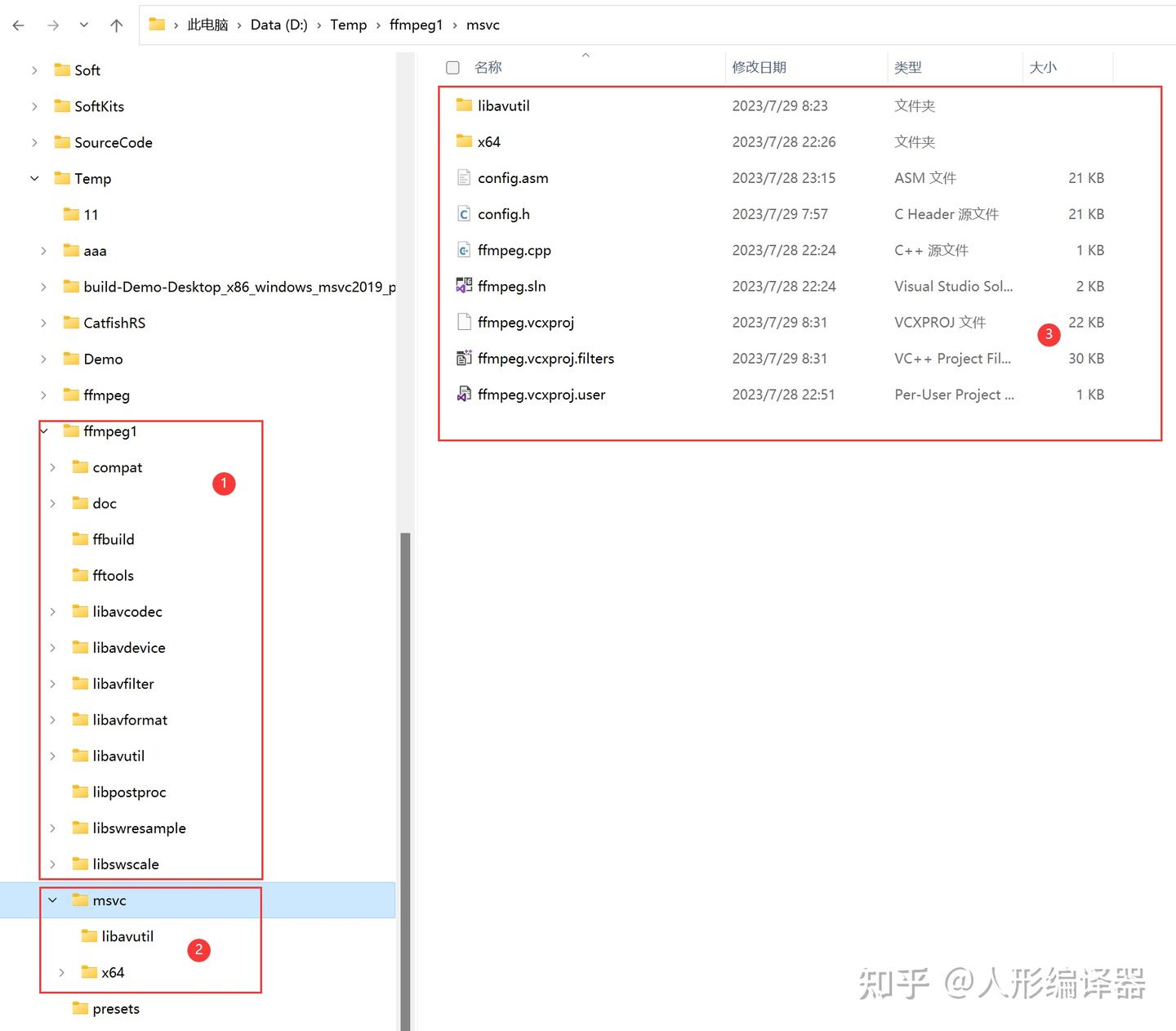Select the config.asm file
1176x1031 pixels.
pyautogui.click(x=513, y=177)
